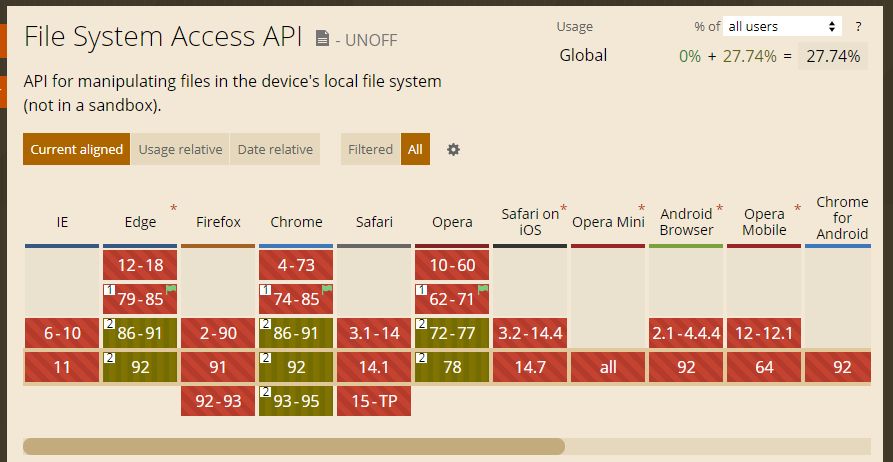Screen dimensions: 893x462
Task: Click the Opera Mobile 64 cell
Action: (764, 367)
